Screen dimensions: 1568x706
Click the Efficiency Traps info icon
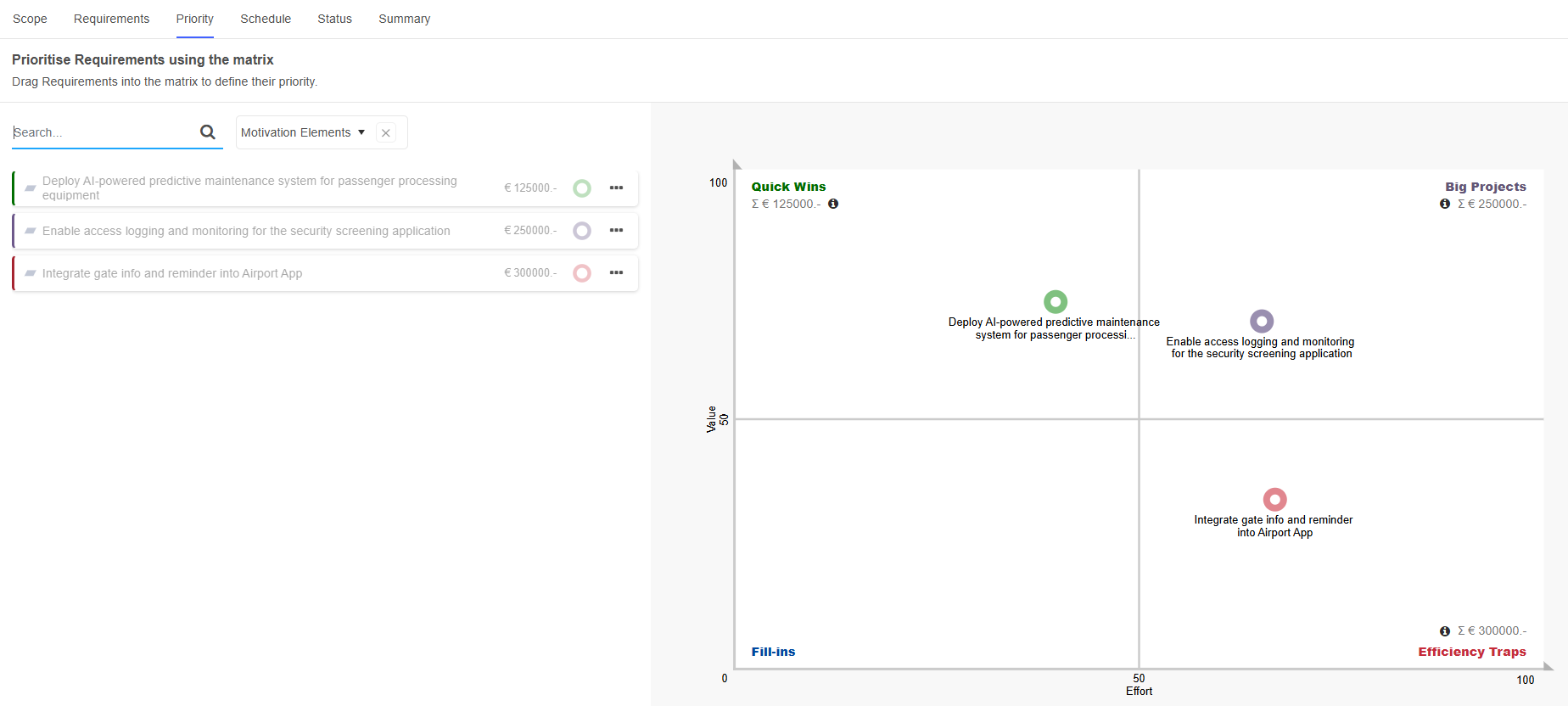1445,631
